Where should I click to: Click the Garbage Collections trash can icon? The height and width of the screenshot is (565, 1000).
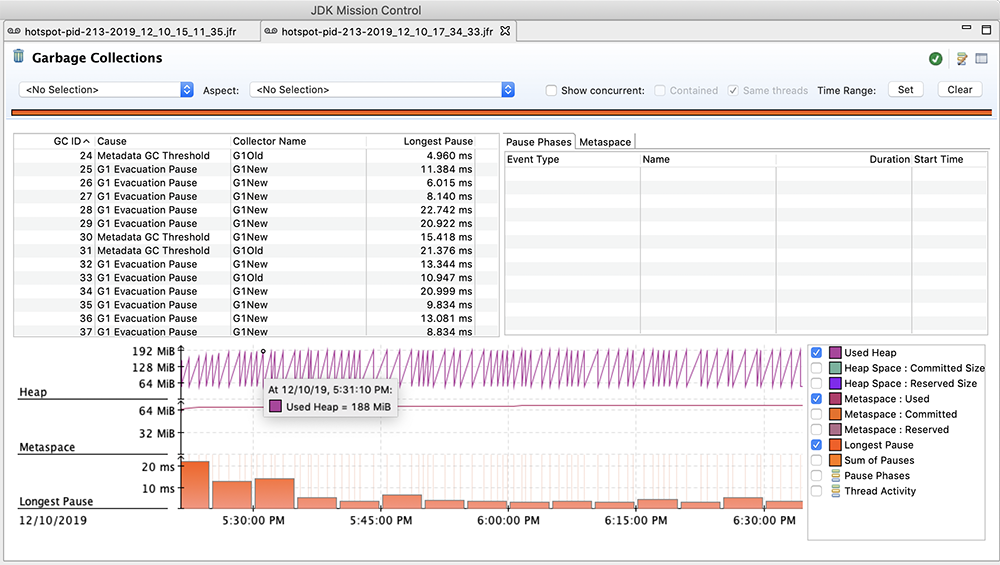[x=18, y=57]
